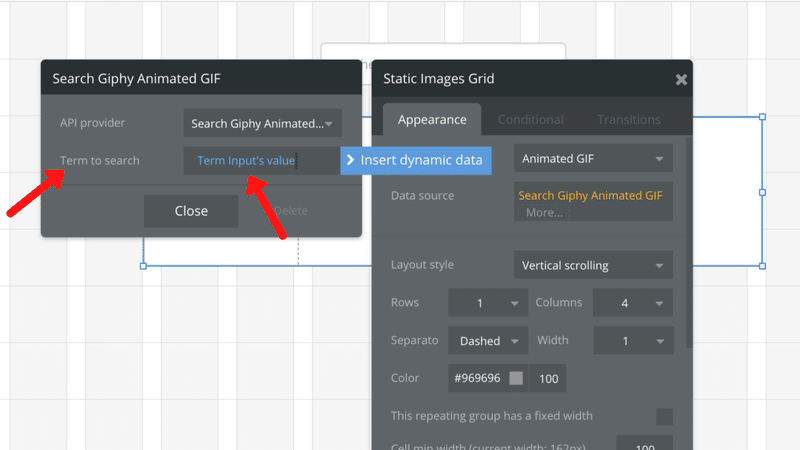Switch to the Transitions tab

pyautogui.click(x=629, y=120)
